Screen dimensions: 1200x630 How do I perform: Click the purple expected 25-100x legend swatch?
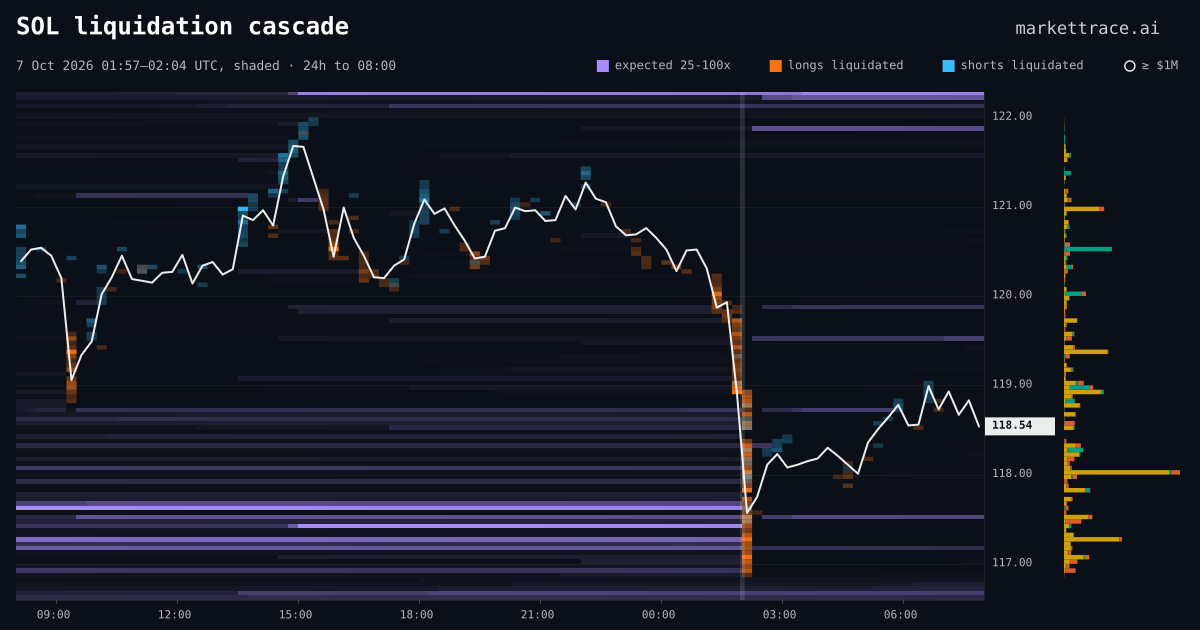click(603, 66)
